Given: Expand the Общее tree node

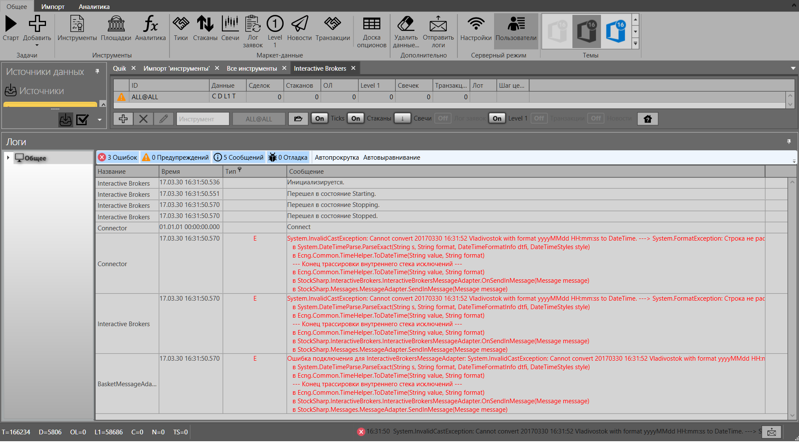Looking at the screenshot, I should [8, 158].
